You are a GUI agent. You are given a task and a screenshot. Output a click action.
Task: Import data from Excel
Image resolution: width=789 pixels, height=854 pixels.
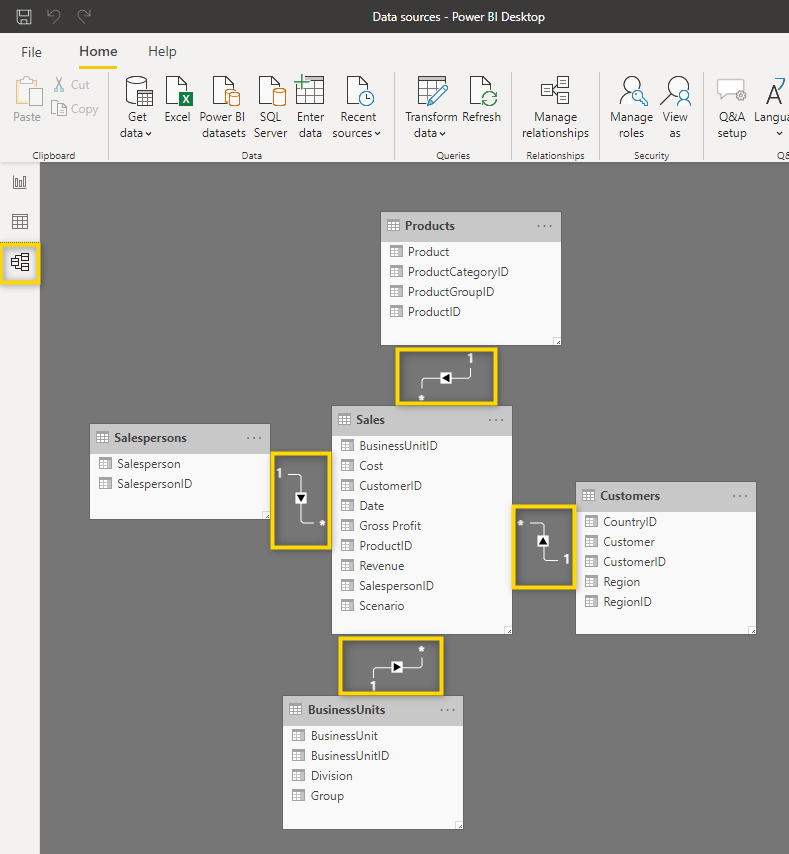pos(178,100)
